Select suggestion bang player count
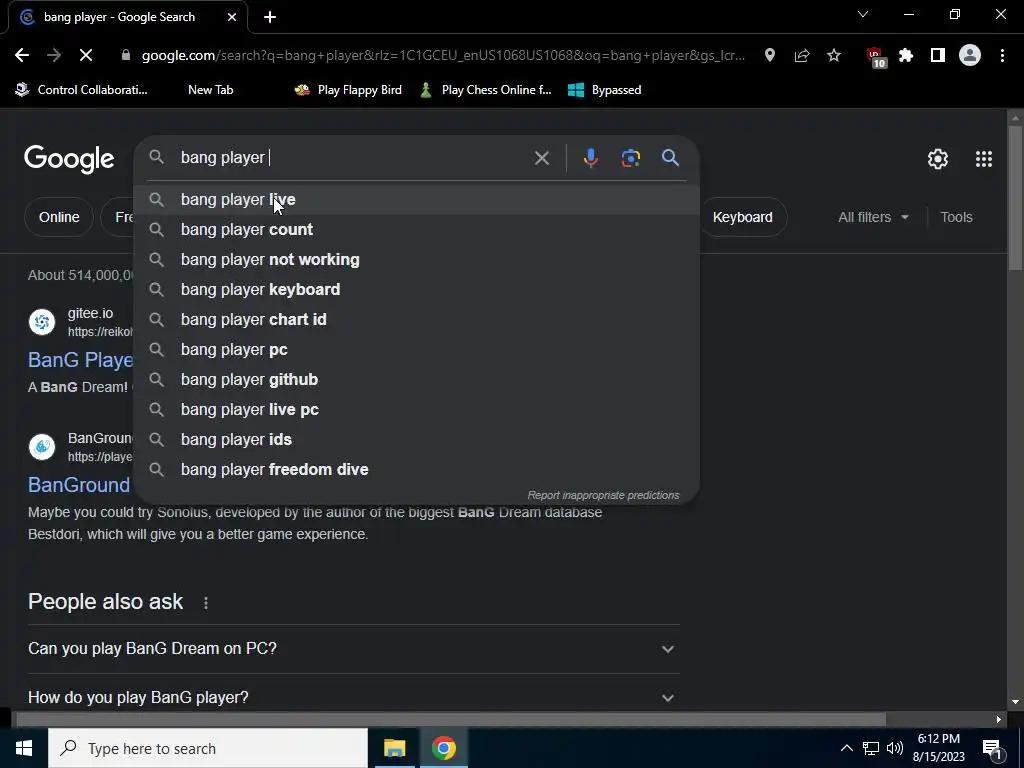Image resolution: width=1024 pixels, height=768 pixels. 417,230
